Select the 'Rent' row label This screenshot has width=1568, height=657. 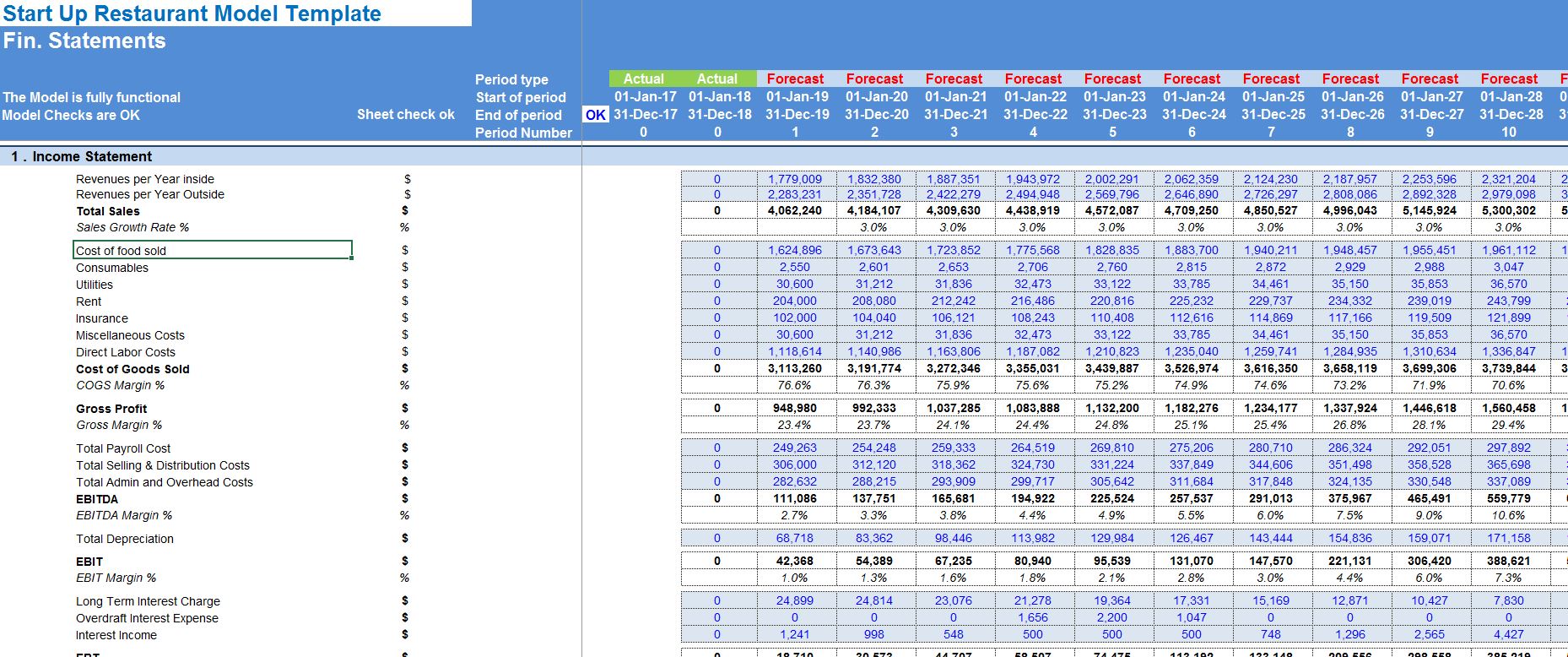89,301
